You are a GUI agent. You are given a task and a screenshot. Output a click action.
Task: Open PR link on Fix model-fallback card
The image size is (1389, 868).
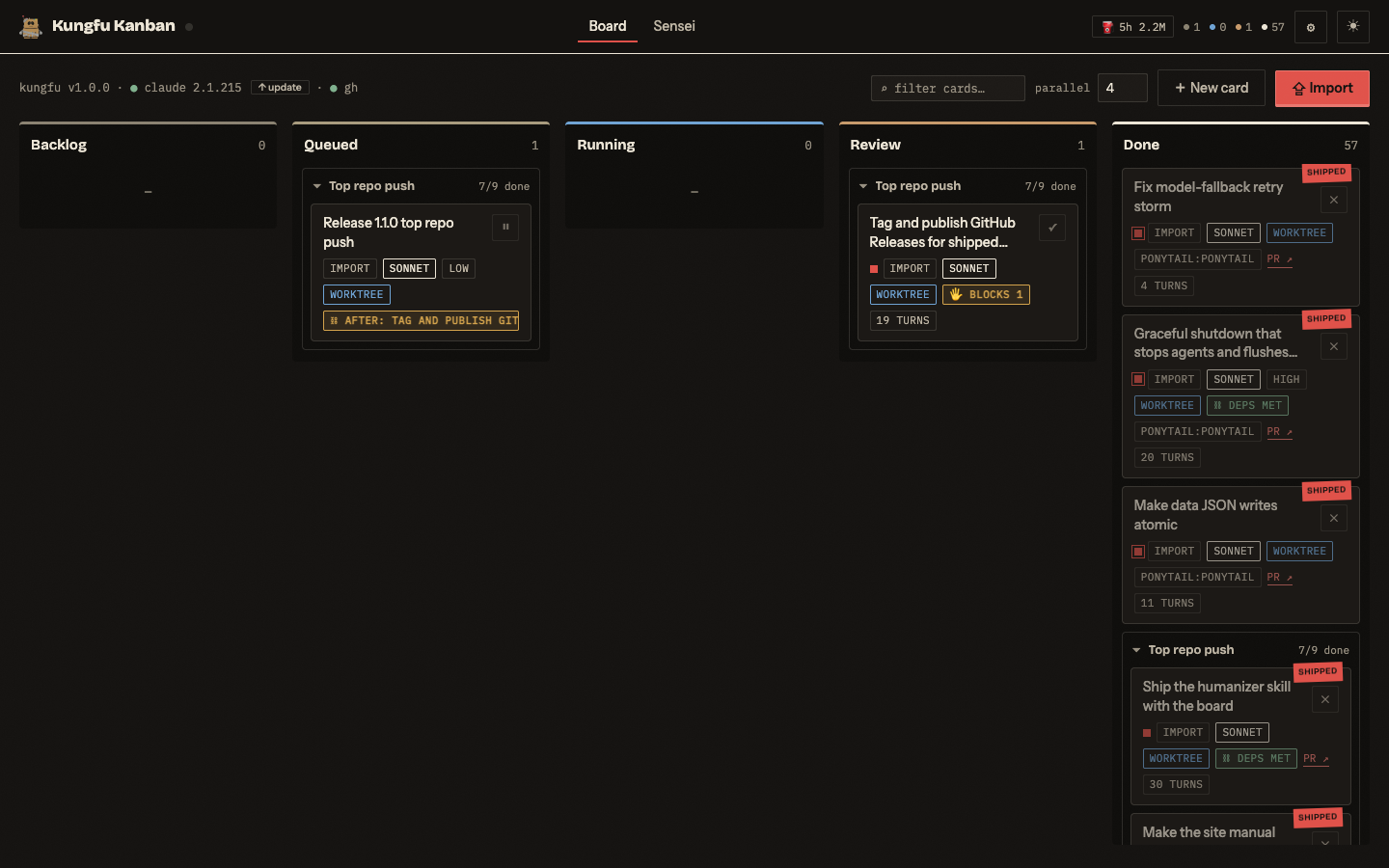tap(1279, 259)
